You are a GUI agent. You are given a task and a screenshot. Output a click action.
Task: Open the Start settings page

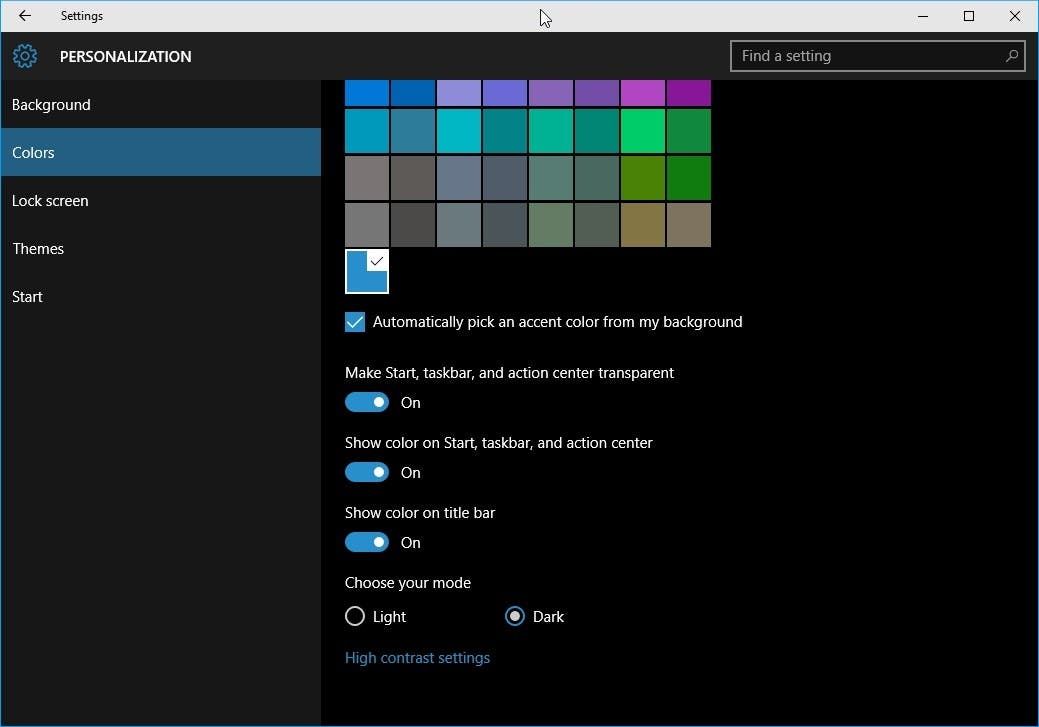tap(161, 296)
